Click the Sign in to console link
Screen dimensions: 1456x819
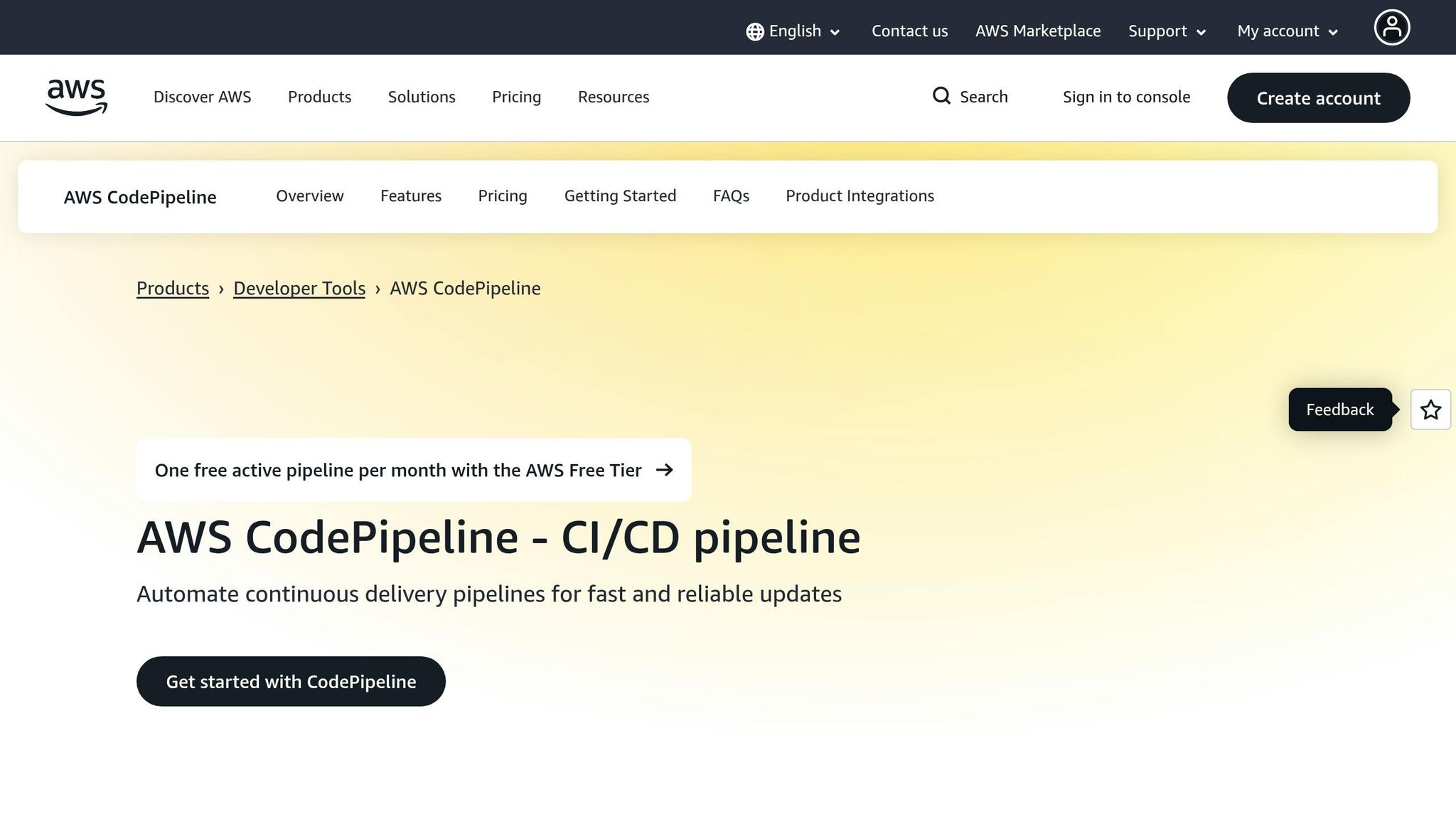click(1126, 97)
